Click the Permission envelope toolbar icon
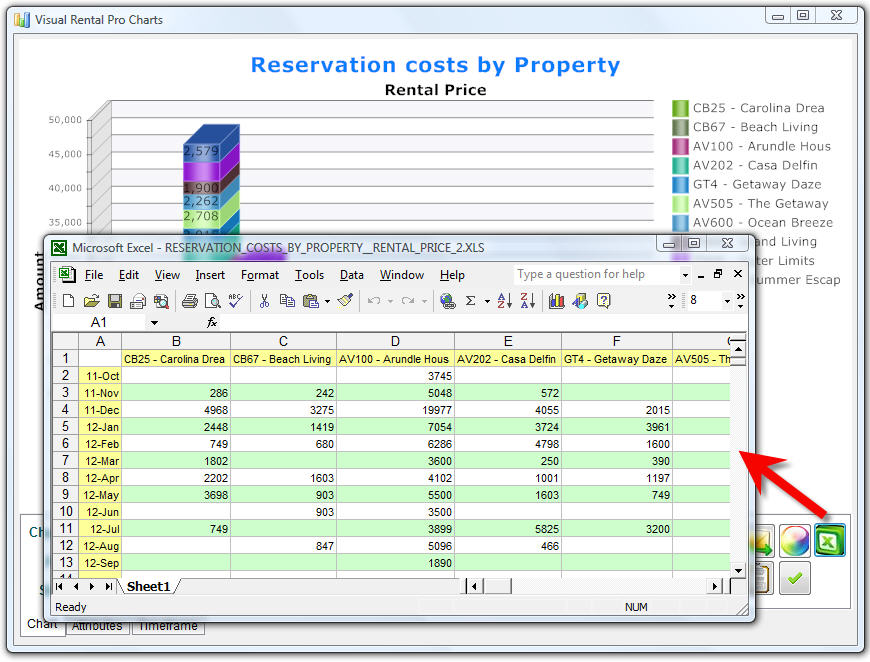870x662 pixels. pyautogui.click(x=138, y=301)
